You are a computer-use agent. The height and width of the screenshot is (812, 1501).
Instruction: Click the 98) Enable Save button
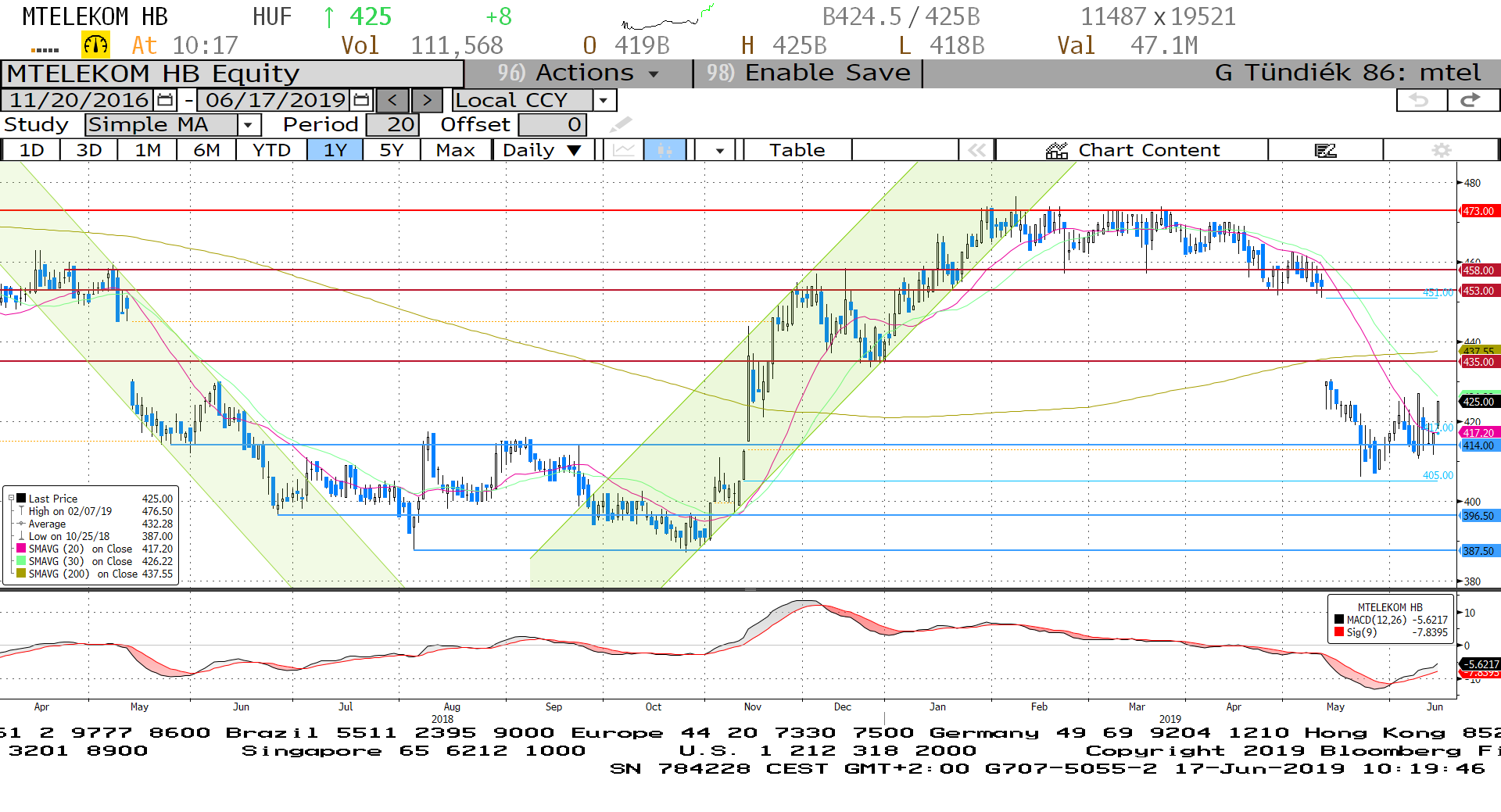tap(808, 73)
